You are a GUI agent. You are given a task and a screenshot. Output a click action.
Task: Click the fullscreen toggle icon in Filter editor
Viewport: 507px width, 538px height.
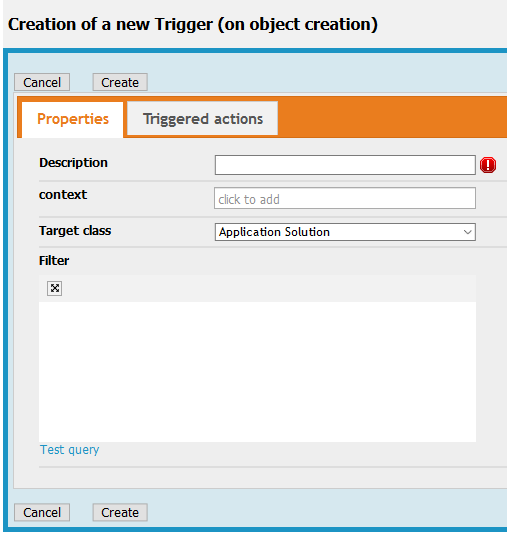[x=55, y=288]
